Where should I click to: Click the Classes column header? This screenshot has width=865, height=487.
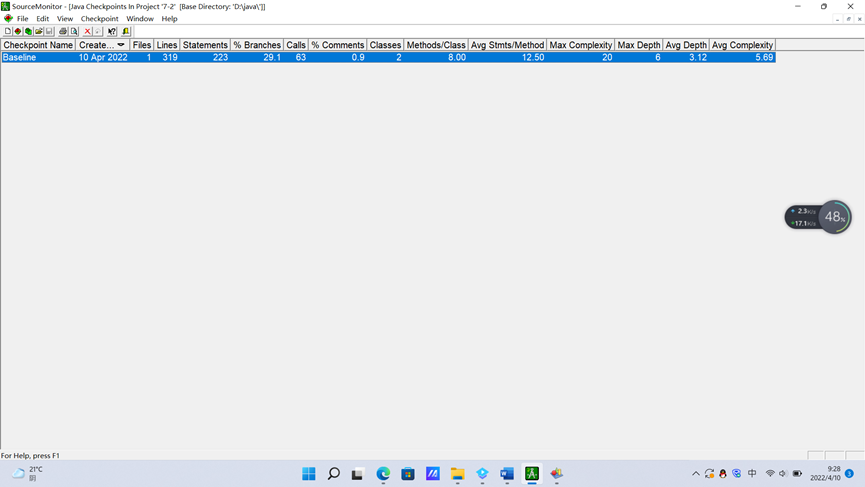click(x=386, y=45)
